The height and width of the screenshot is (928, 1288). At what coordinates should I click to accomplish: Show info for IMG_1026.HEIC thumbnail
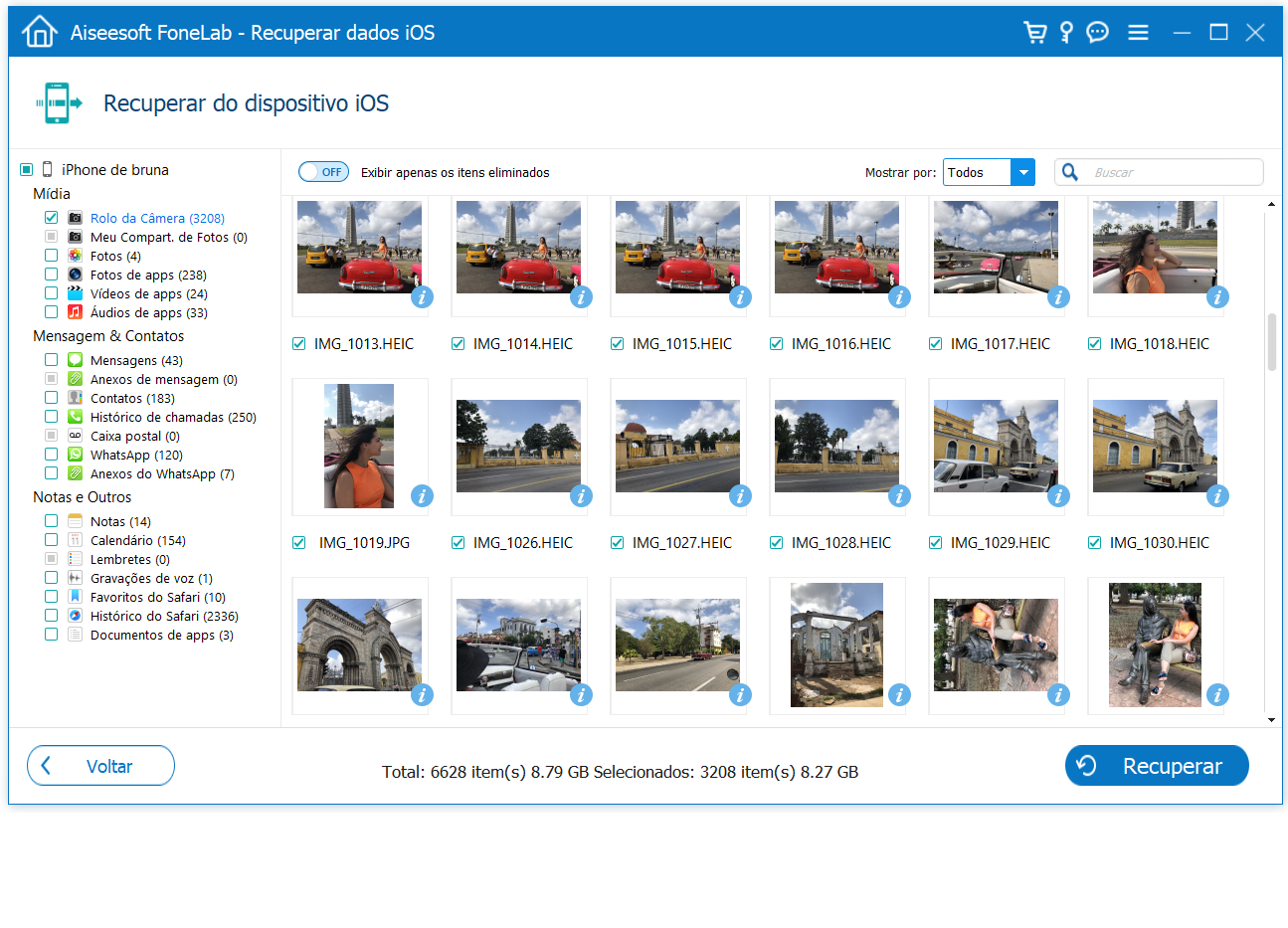pos(581,495)
